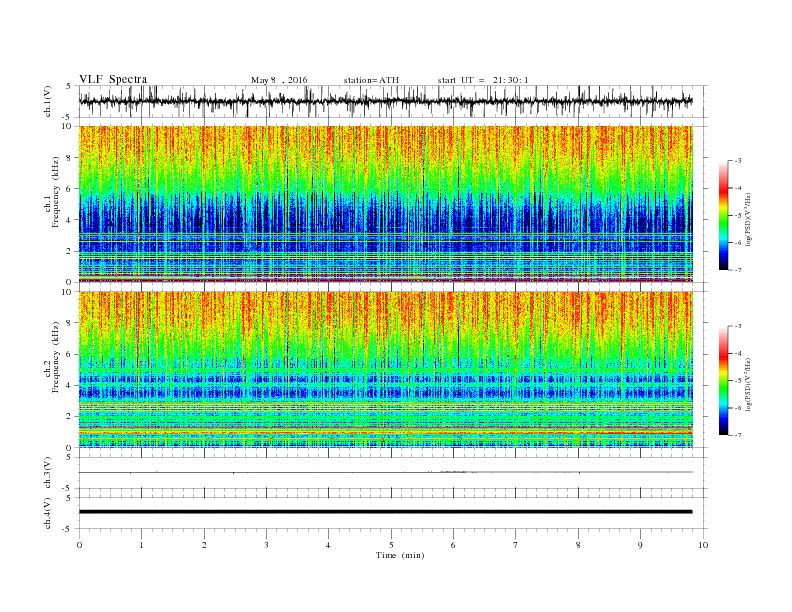Click inside the ch.2 spectrogram panel
The width and height of the screenshot is (792, 612).
pos(386,370)
